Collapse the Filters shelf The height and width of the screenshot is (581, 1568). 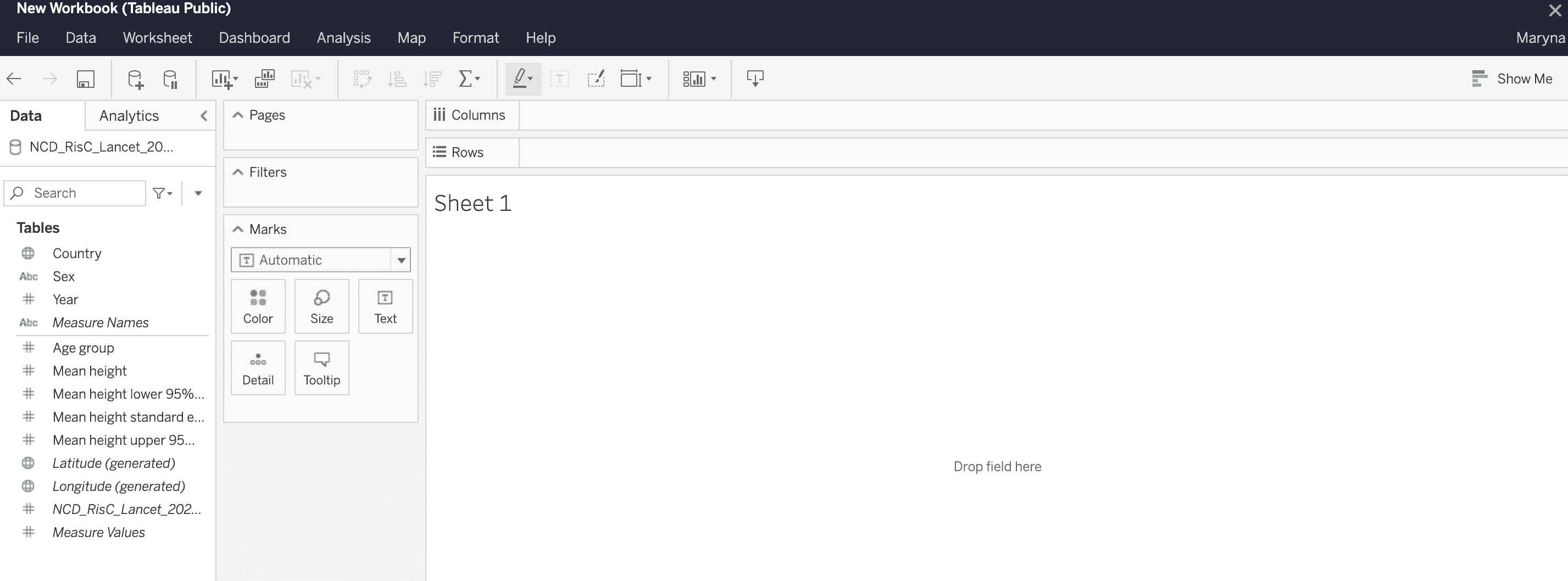(x=238, y=173)
